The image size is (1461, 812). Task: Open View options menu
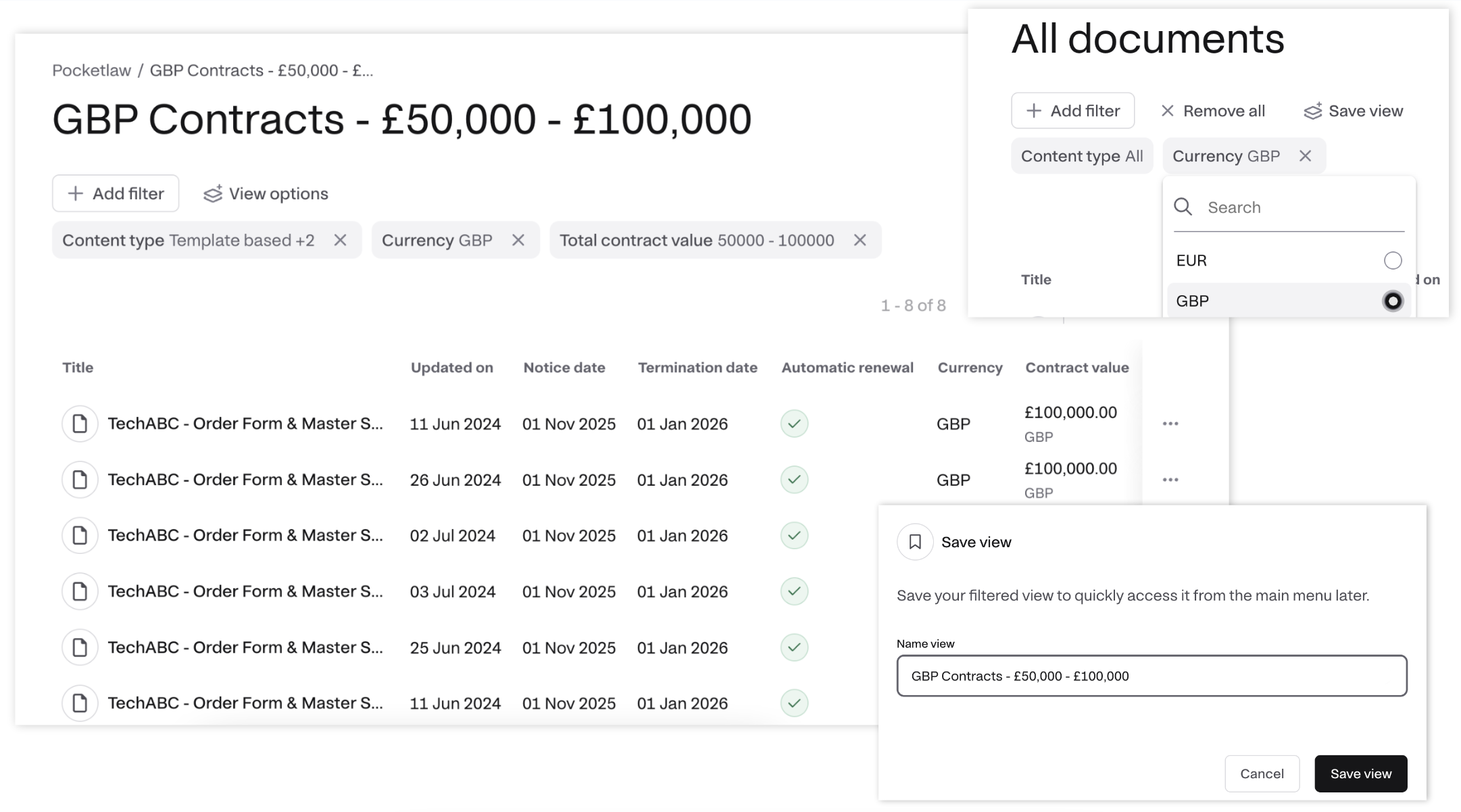click(x=266, y=194)
